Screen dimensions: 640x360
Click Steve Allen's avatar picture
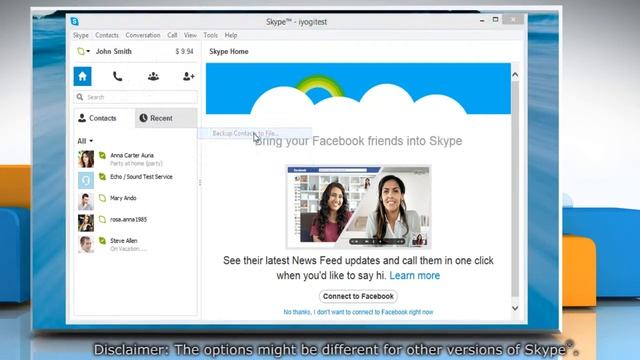86,244
